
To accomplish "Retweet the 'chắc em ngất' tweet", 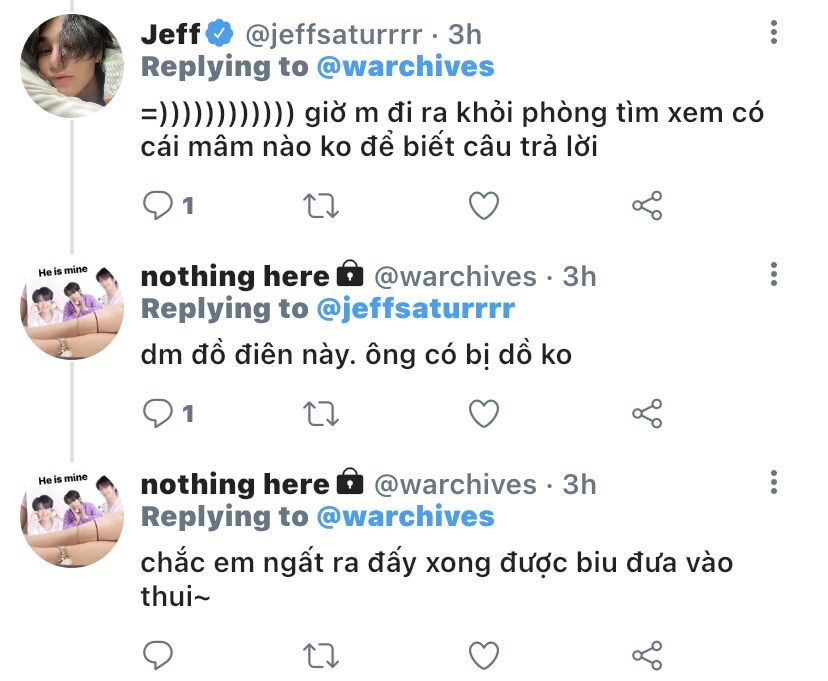I will pyautogui.click(x=321, y=655).
